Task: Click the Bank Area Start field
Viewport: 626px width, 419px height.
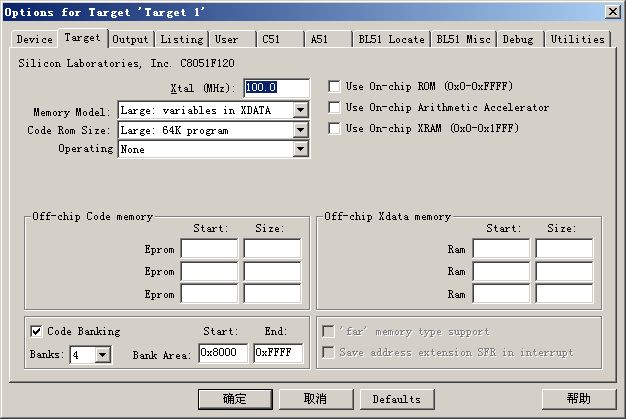Action: 222,353
